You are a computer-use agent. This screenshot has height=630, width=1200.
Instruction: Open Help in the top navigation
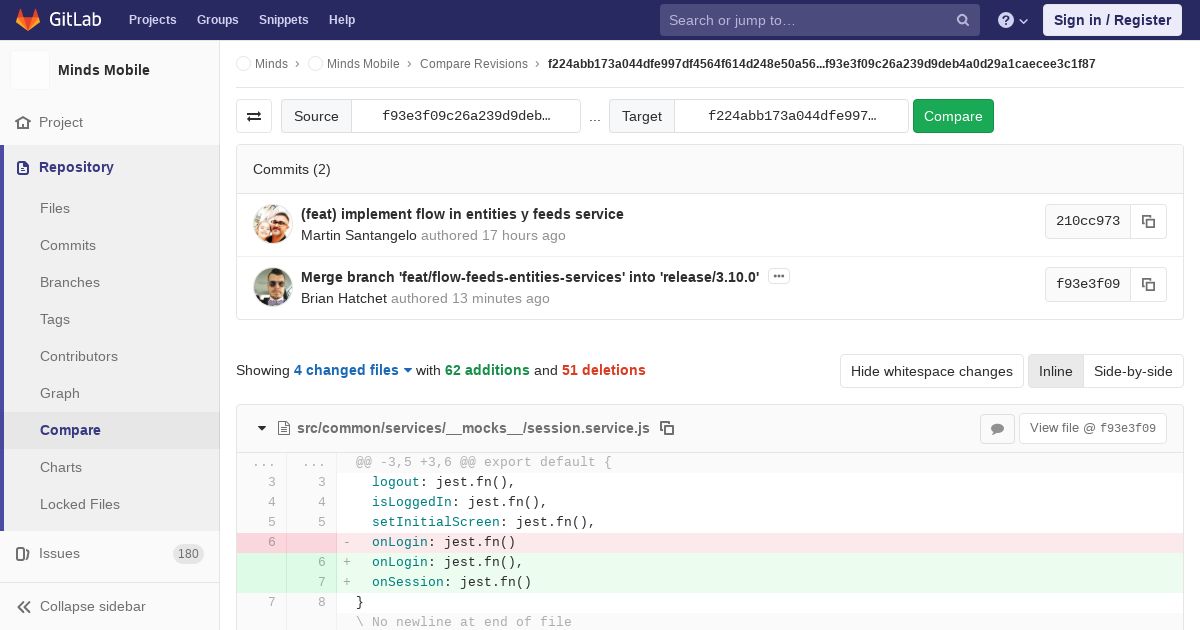[342, 20]
